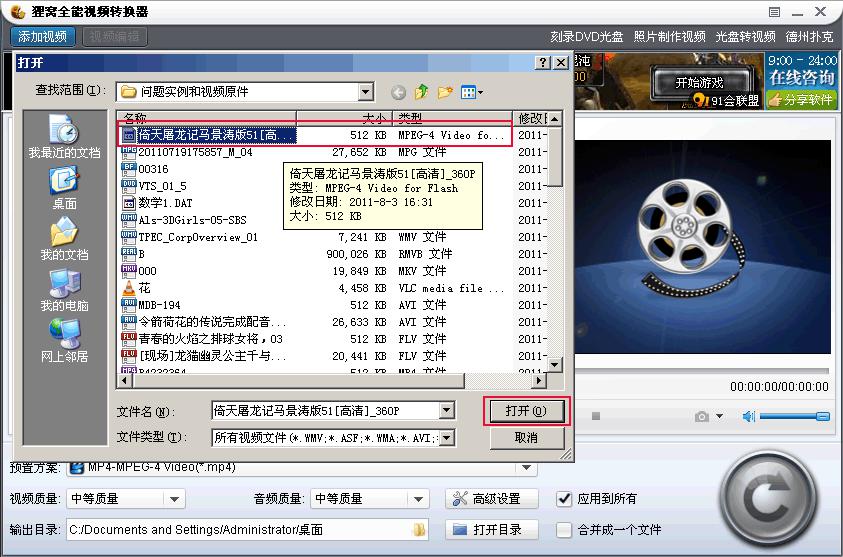
Task: Browse output folder with the small folder icon
Action: coord(419,529)
